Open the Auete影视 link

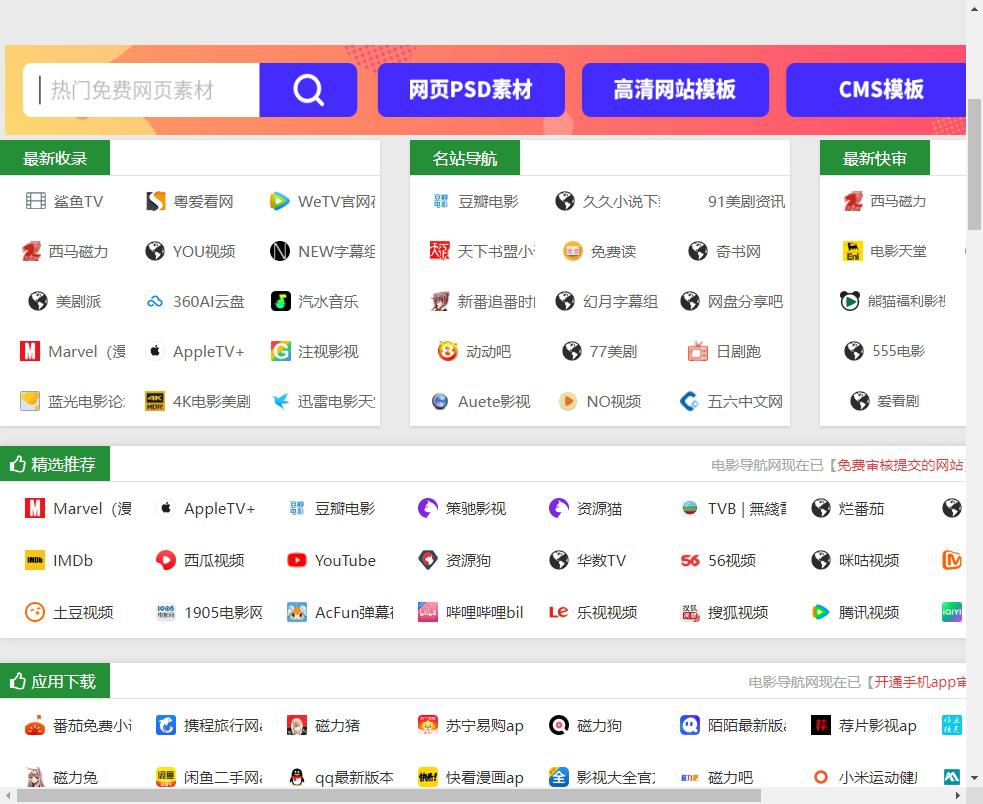pos(494,402)
